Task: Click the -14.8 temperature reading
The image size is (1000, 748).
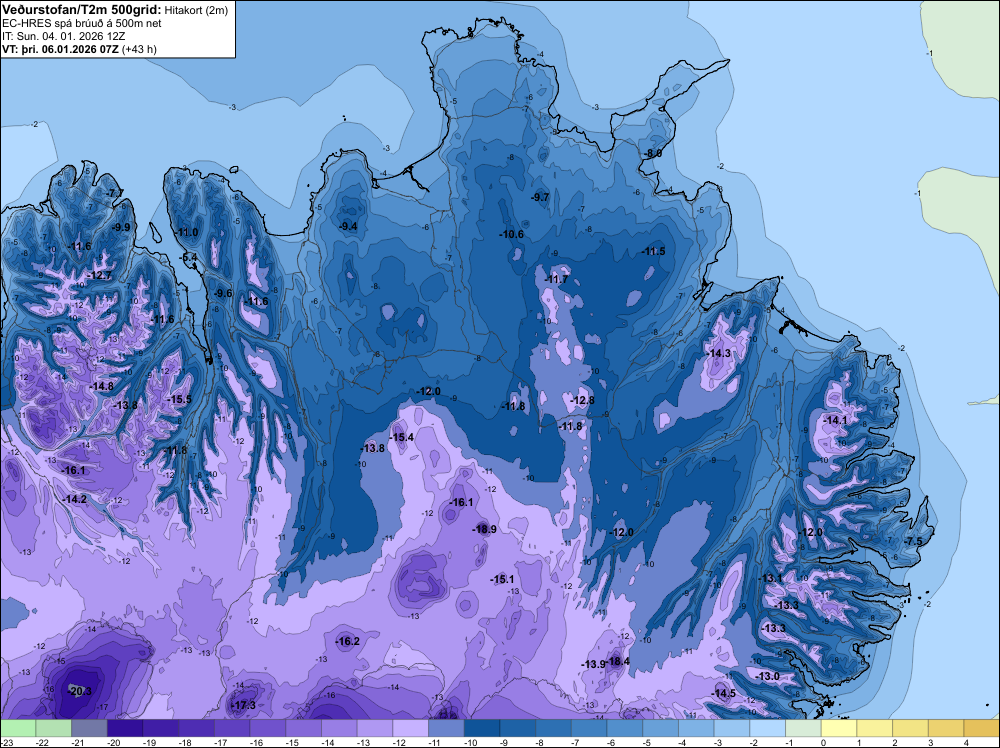Action: [x=101, y=386]
